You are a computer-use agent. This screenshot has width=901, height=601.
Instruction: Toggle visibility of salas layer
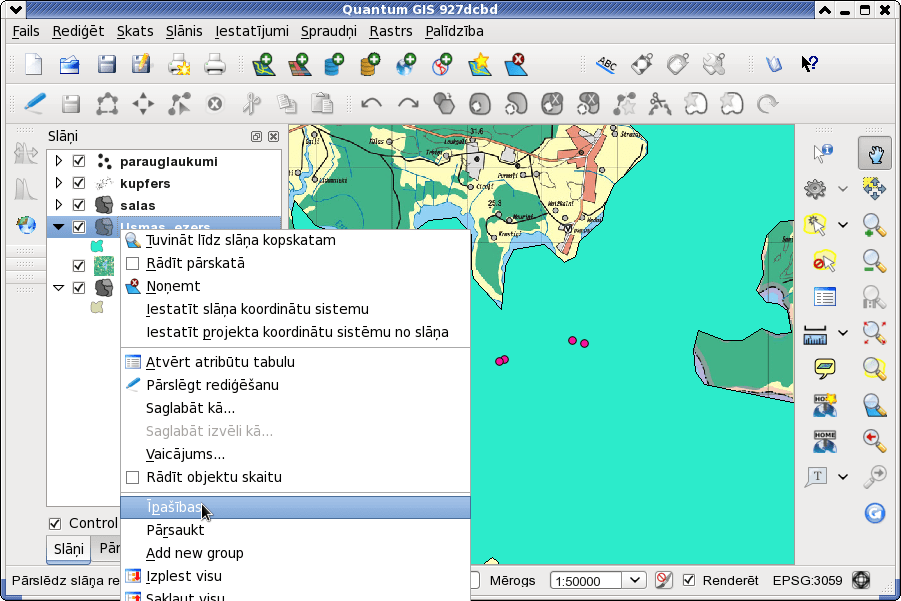[79, 205]
